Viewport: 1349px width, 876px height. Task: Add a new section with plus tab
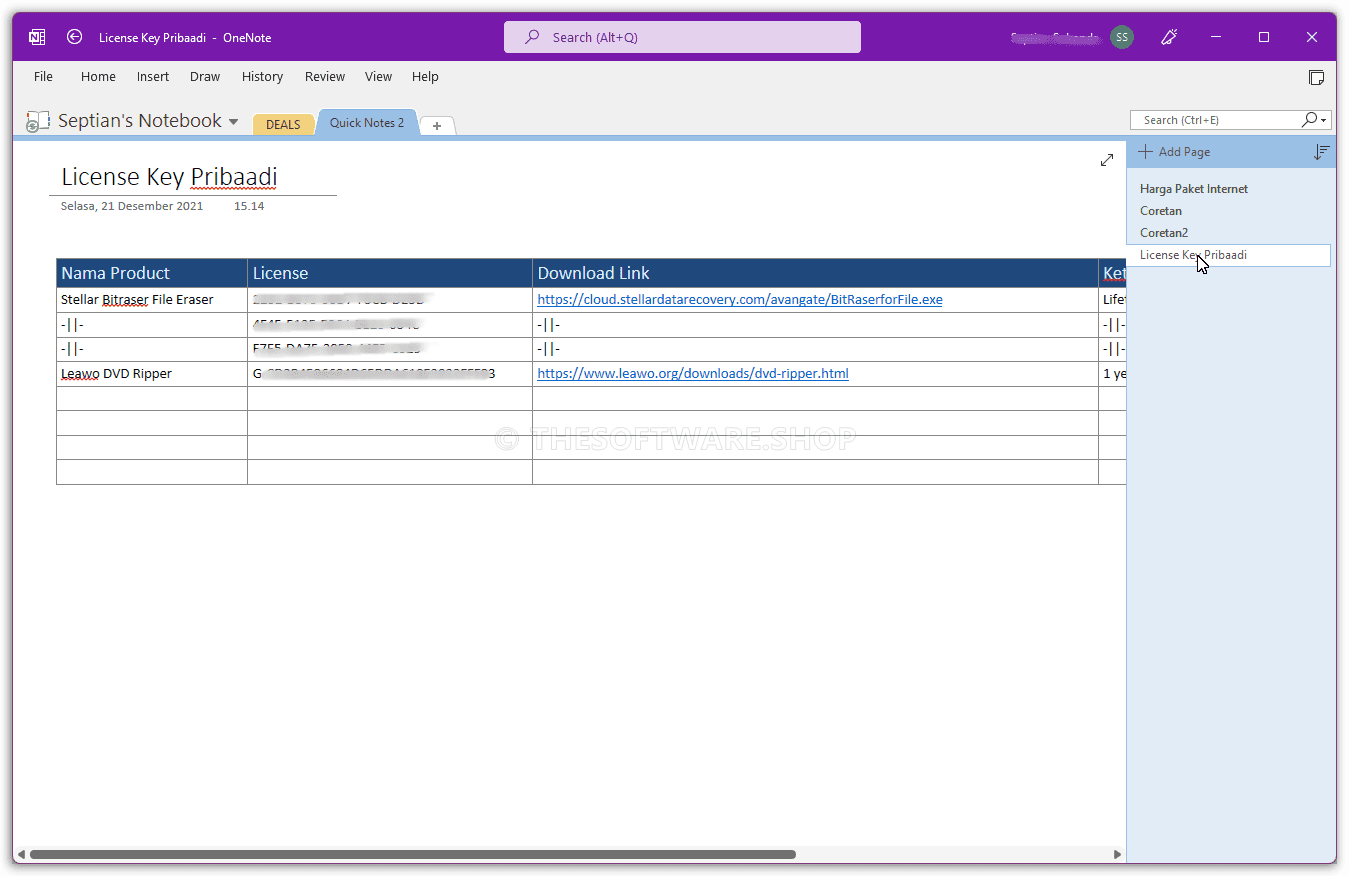437,125
